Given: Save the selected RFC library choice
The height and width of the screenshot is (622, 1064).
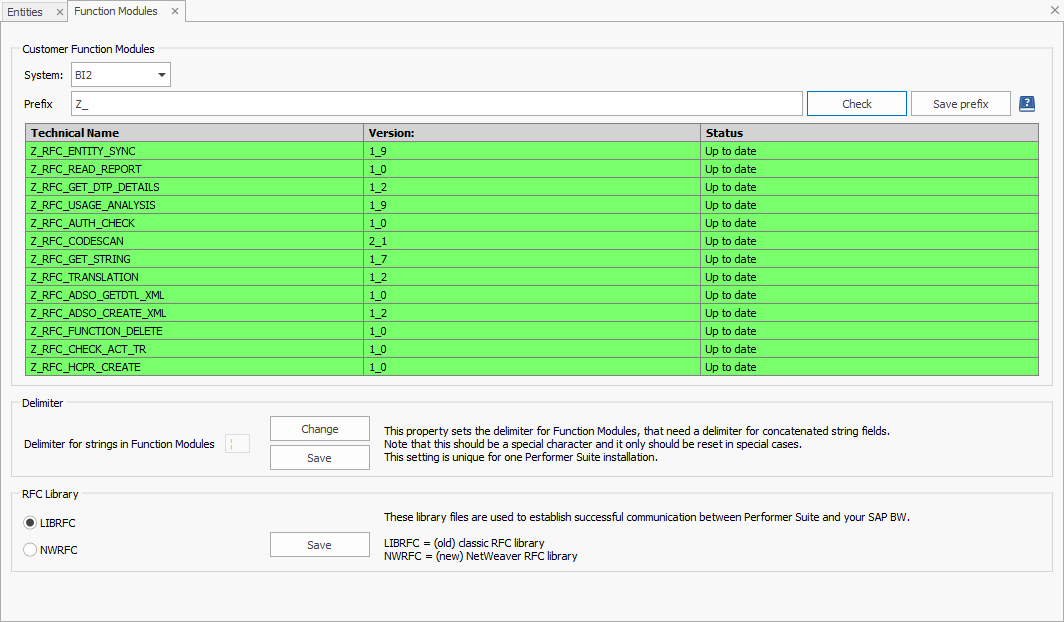Looking at the screenshot, I should click(x=319, y=544).
